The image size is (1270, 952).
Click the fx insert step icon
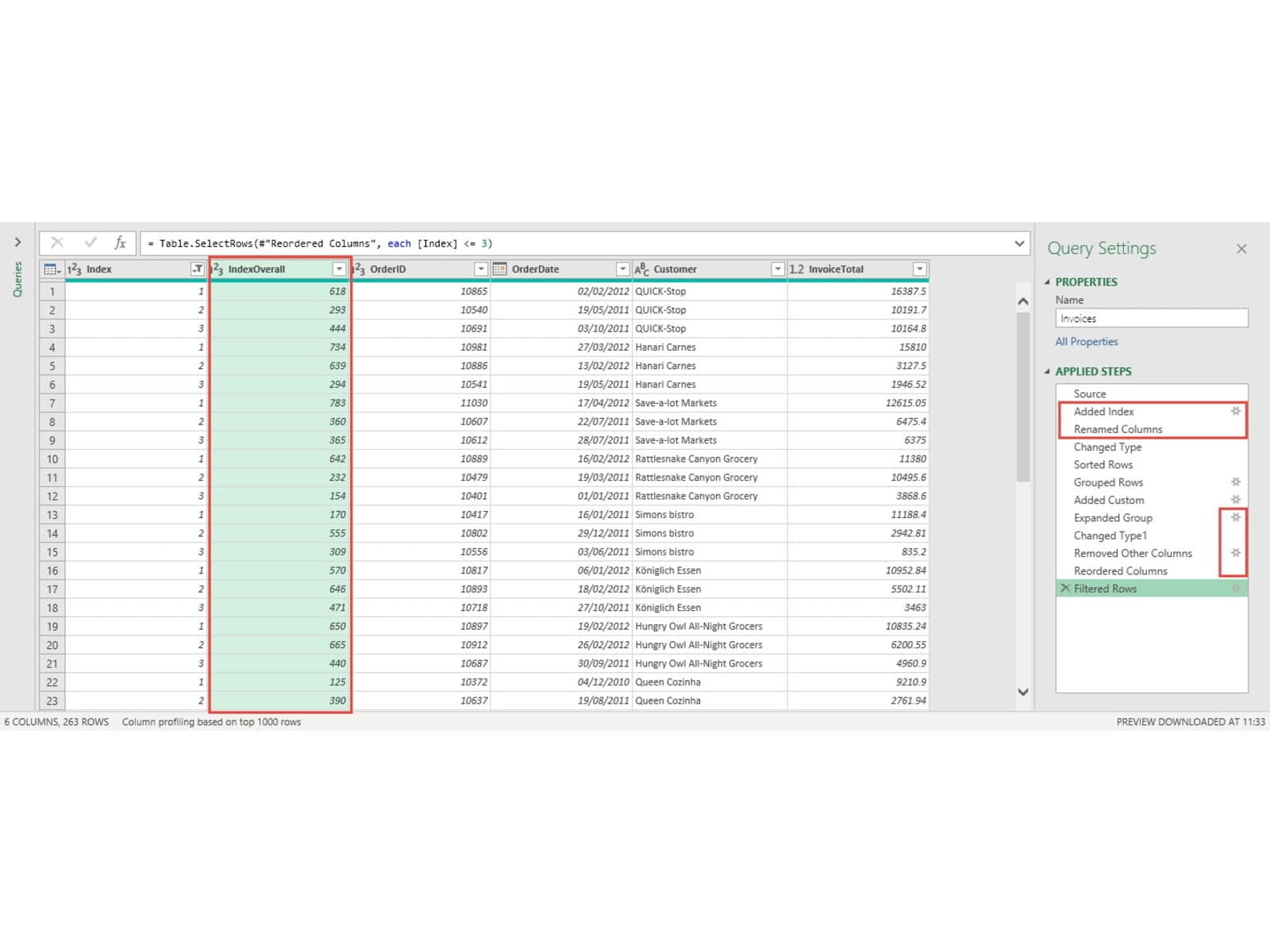click(120, 243)
